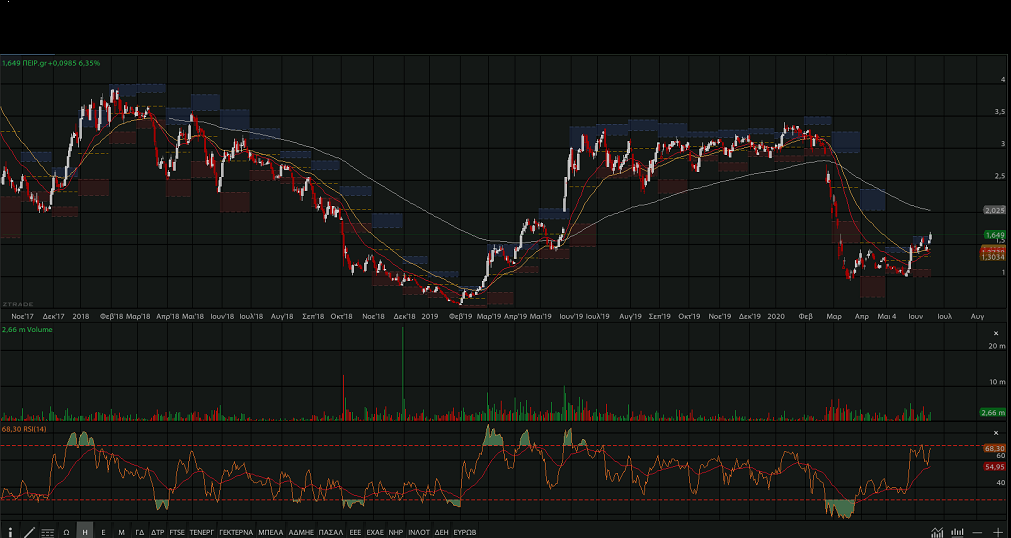1011x538 pixels.
Task: Zoom out with the minus icon
Action: [977, 532]
